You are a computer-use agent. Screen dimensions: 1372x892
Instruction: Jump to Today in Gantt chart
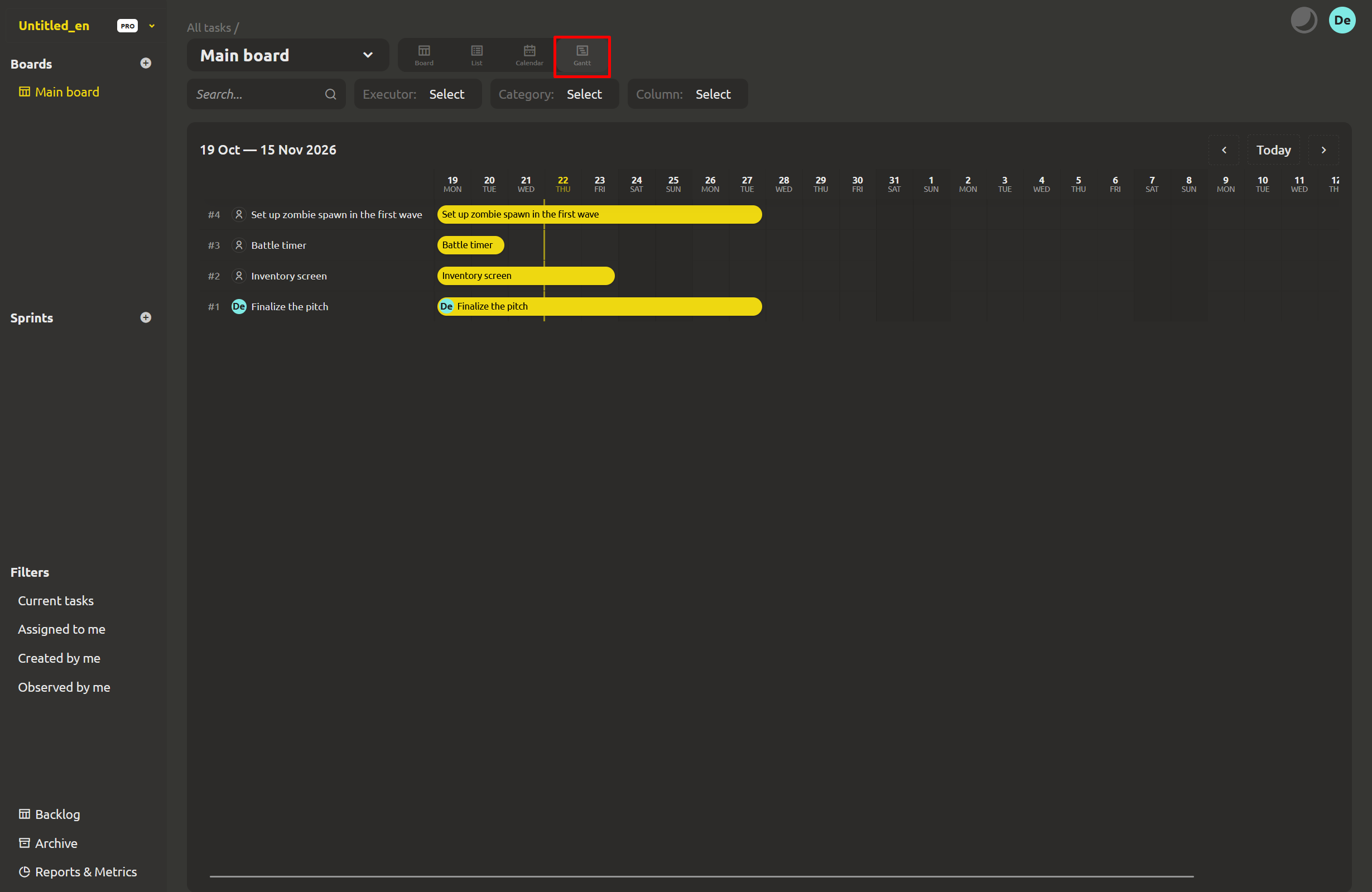pyautogui.click(x=1273, y=150)
